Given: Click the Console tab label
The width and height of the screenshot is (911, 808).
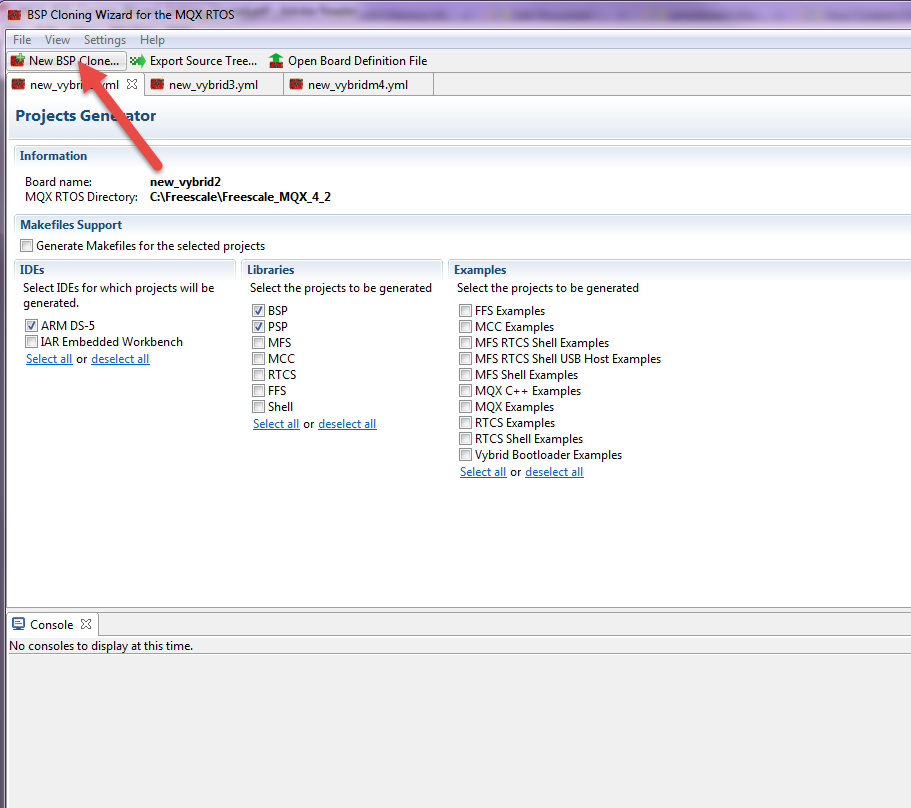Looking at the screenshot, I should [x=52, y=624].
